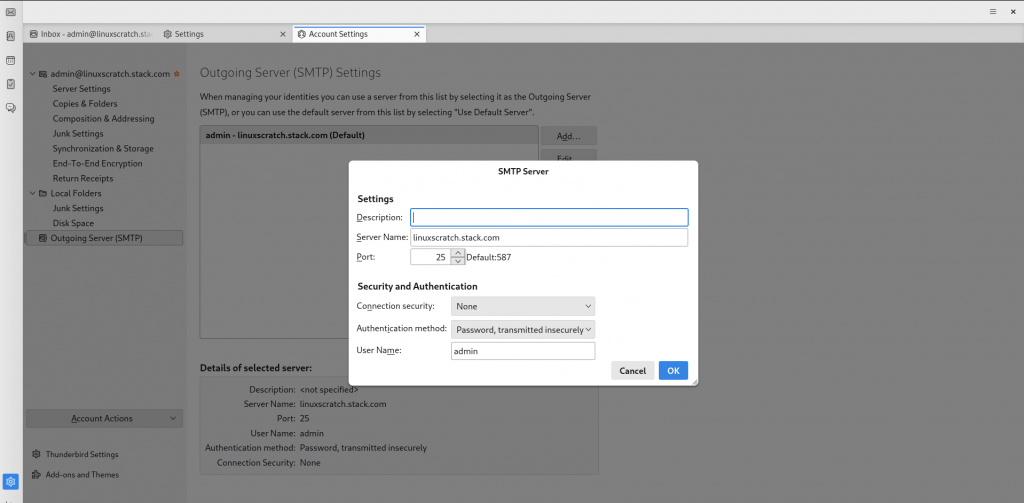Open the Address Book space icon
The image size is (1024, 503).
[10, 36]
